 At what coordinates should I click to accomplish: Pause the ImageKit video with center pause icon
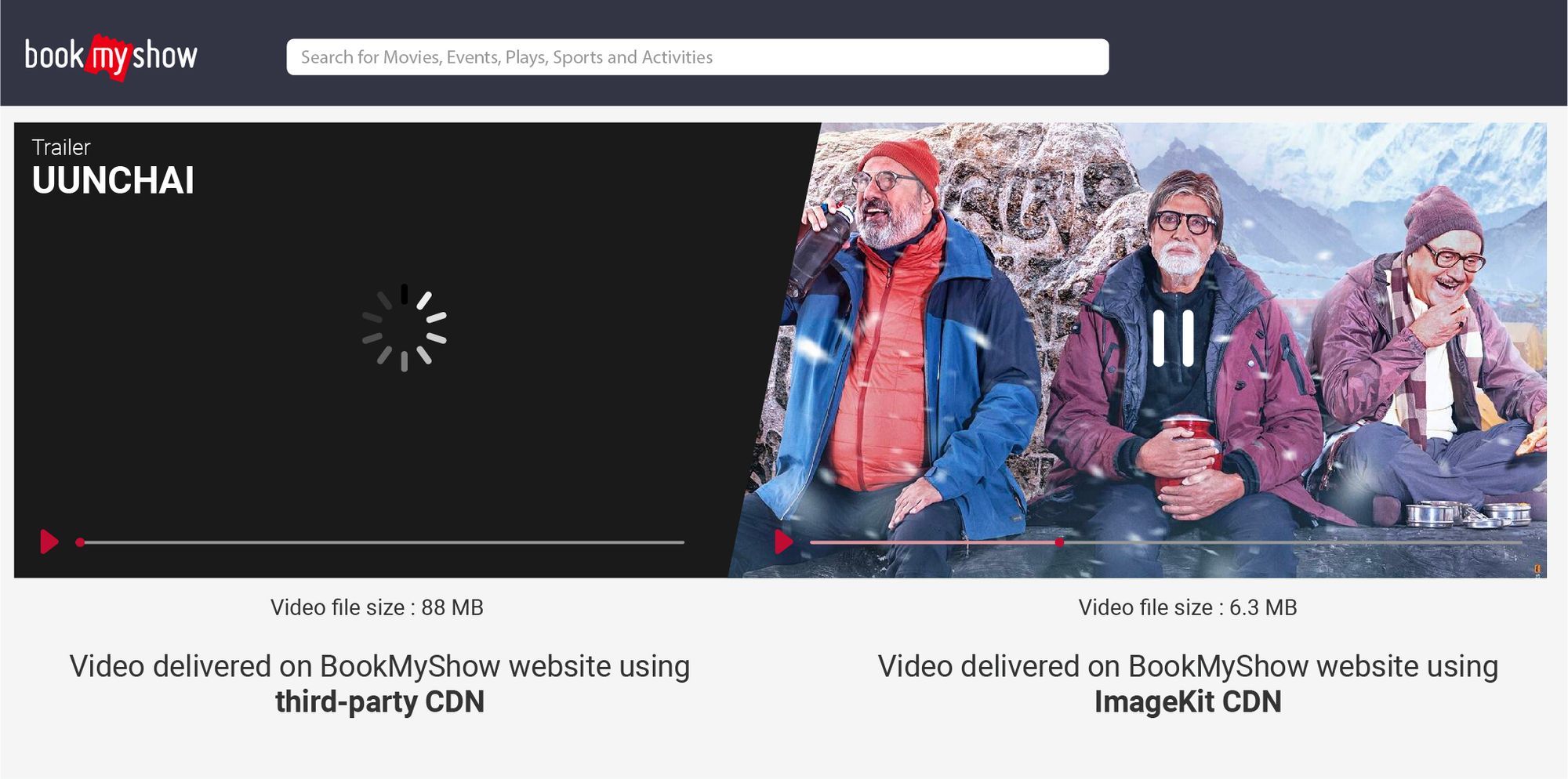1173,339
